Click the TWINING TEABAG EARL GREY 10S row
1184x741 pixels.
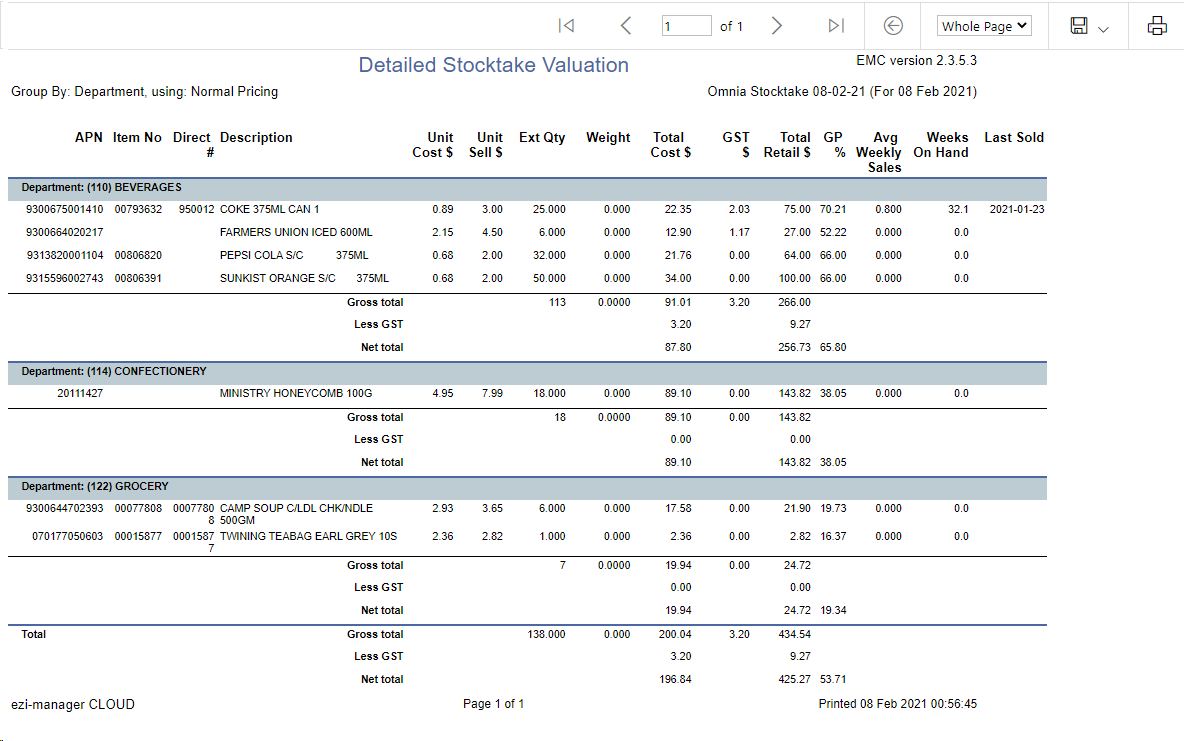tap(308, 536)
